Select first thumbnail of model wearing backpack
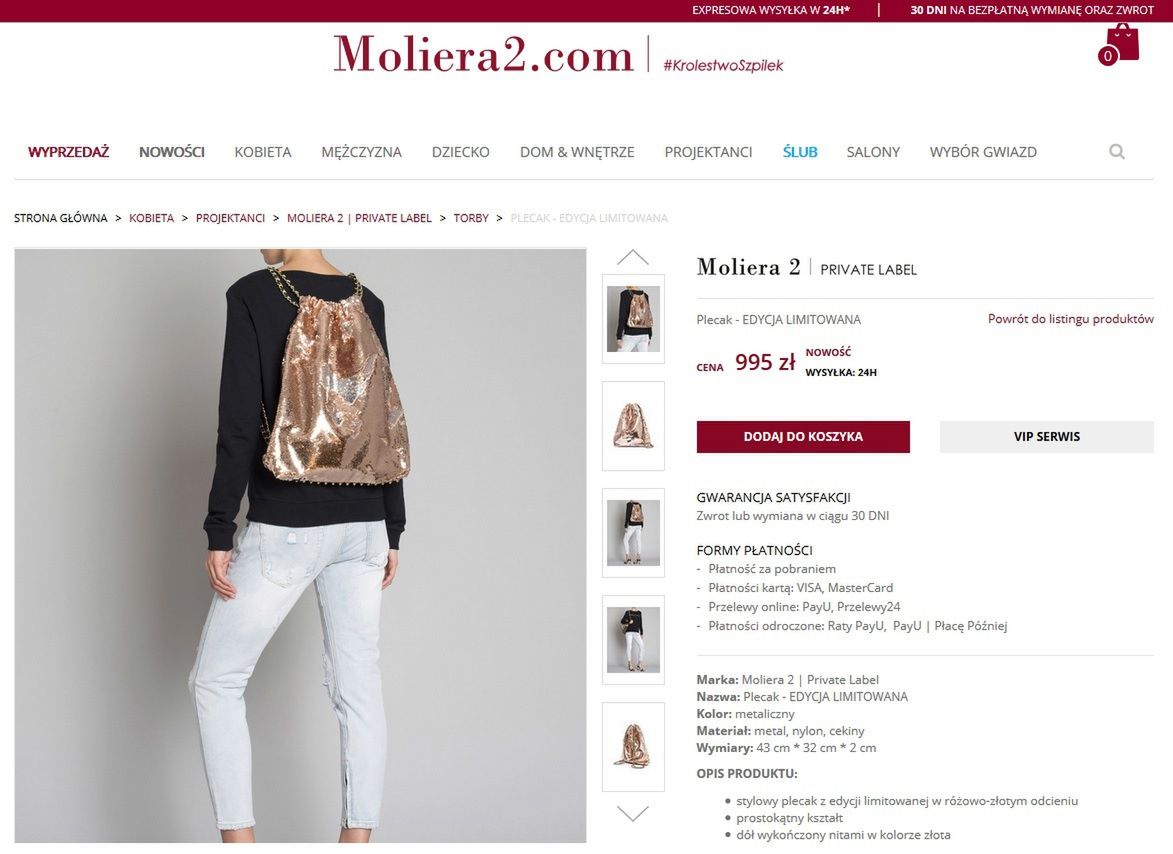1173x854 pixels. click(633, 319)
